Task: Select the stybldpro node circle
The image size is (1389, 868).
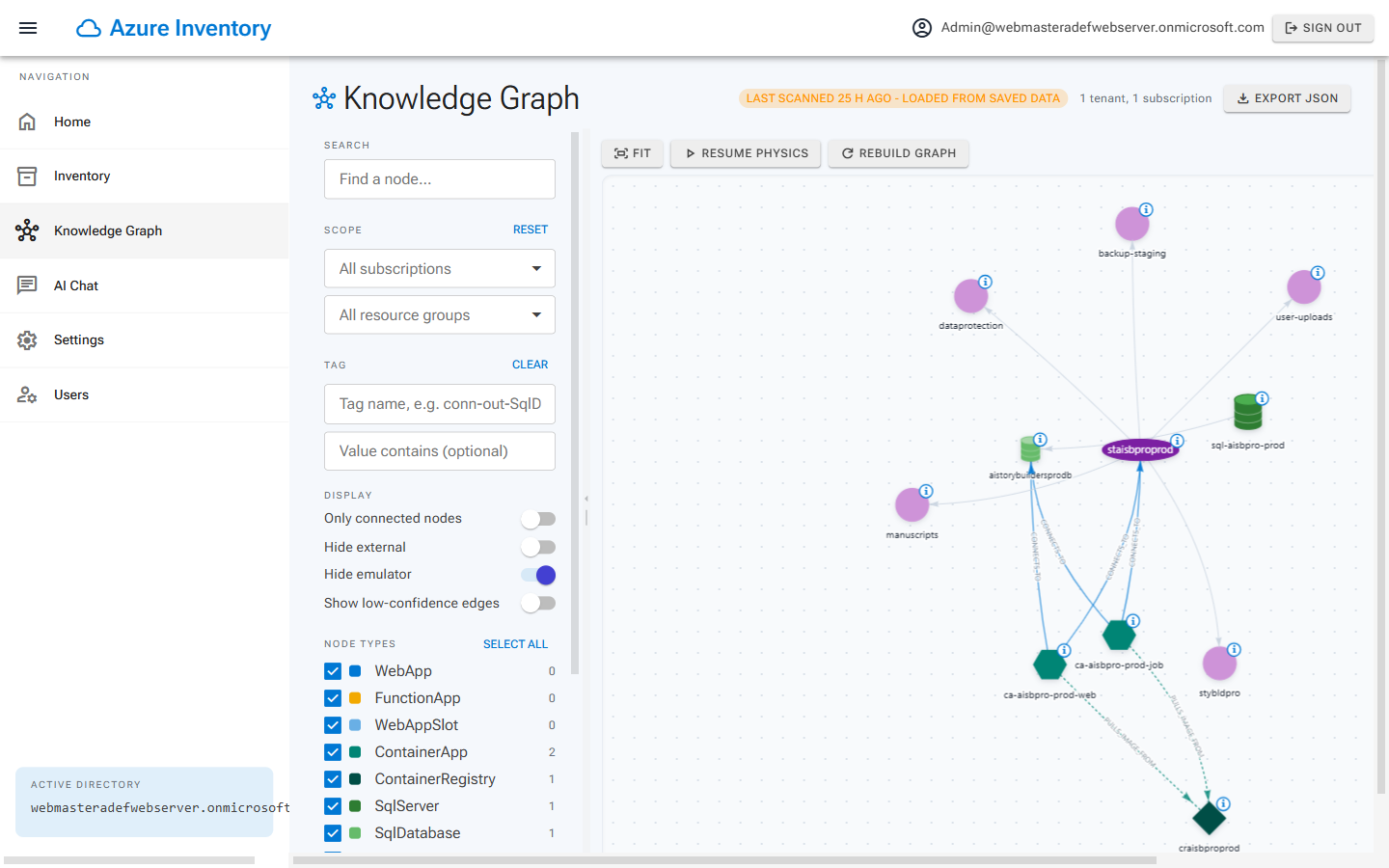Action: click(1219, 663)
